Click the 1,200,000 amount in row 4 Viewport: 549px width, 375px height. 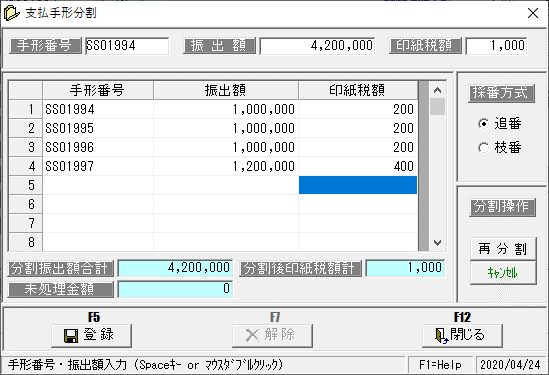[x=226, y=166]
